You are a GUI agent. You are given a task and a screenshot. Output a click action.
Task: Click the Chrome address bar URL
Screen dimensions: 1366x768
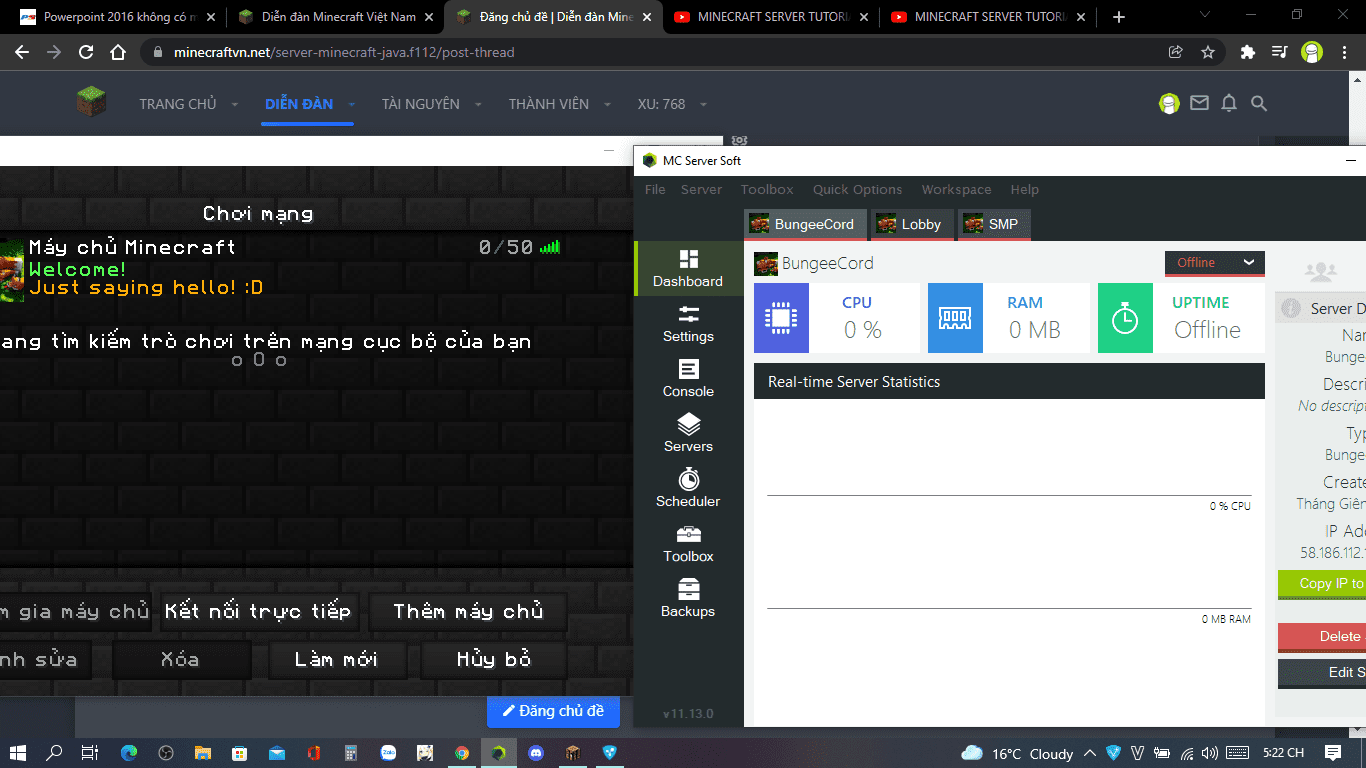pyautogui.click(x=344, y=52)
